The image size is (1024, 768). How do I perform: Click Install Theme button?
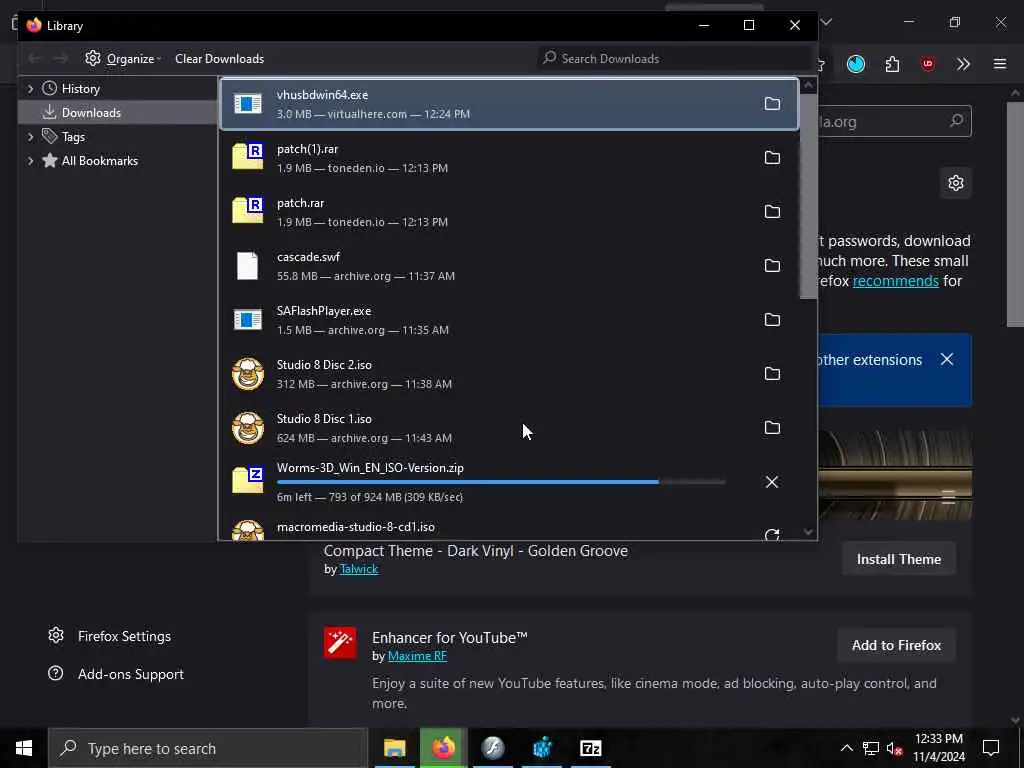[899, 559]
